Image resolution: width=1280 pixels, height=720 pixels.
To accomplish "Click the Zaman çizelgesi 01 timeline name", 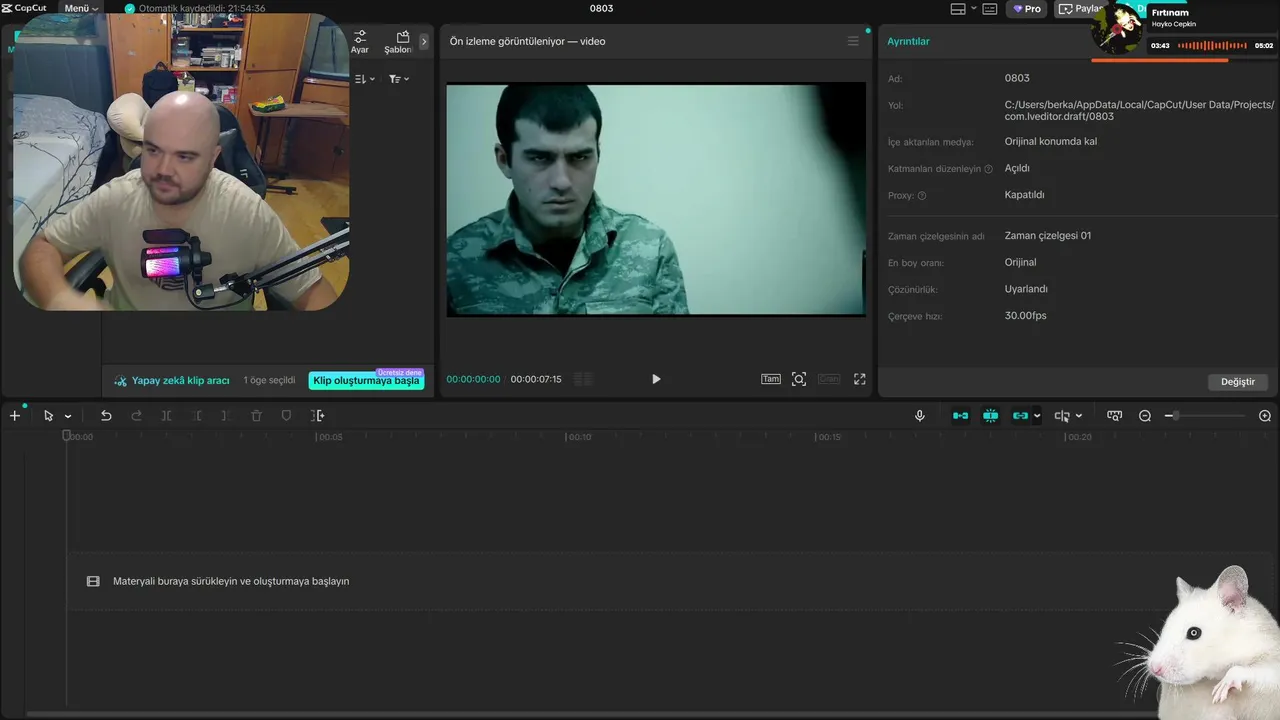I will click(x=1048, y=236).
